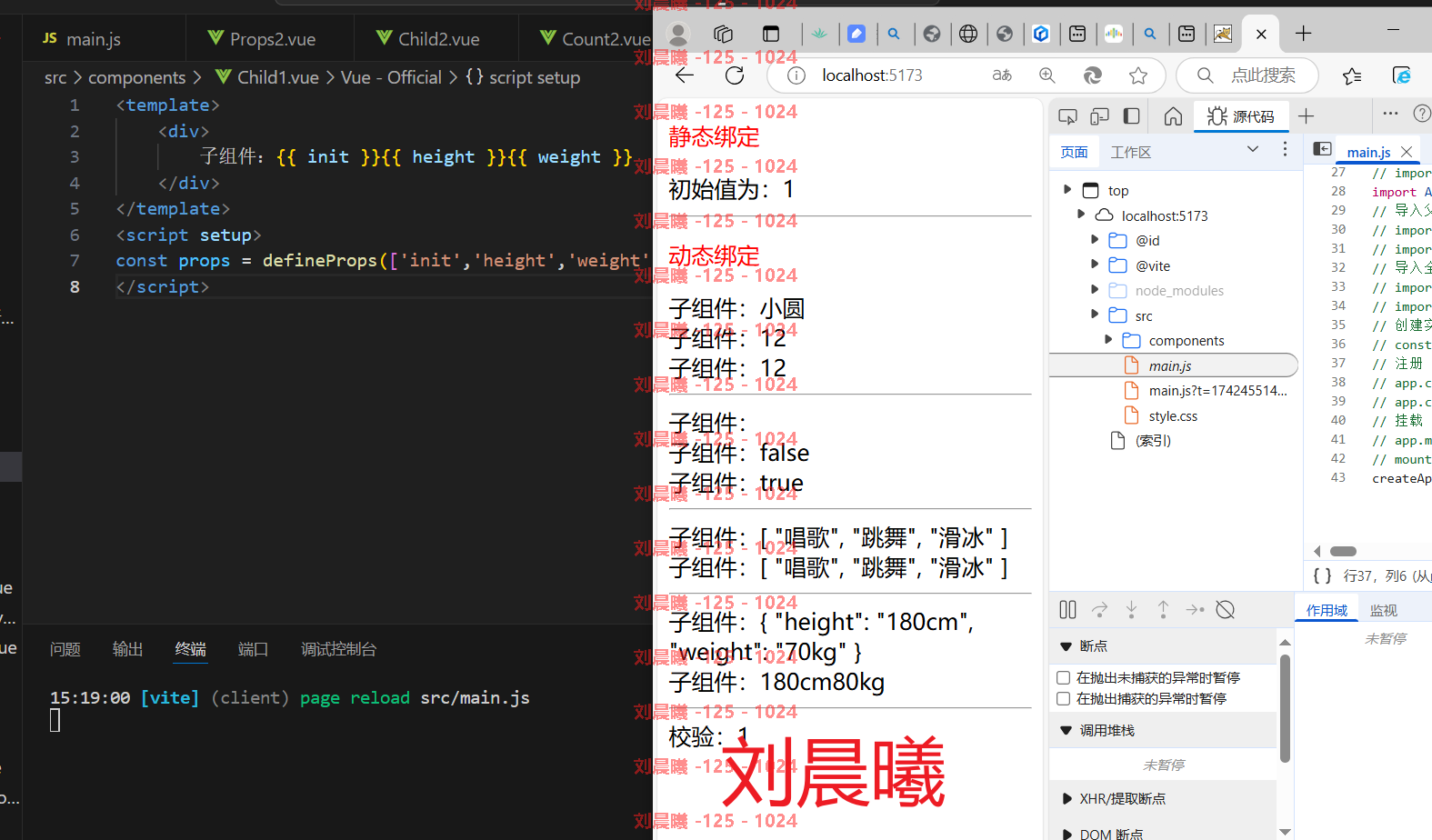Viewport: 1432px width, 840px height.
Task: View site information for localhost:5173
Action: tap(796, 75)
